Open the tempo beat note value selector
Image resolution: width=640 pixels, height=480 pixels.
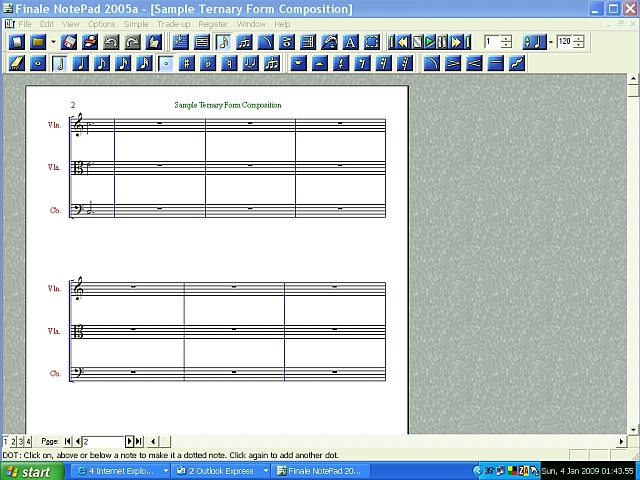(534, 42)
